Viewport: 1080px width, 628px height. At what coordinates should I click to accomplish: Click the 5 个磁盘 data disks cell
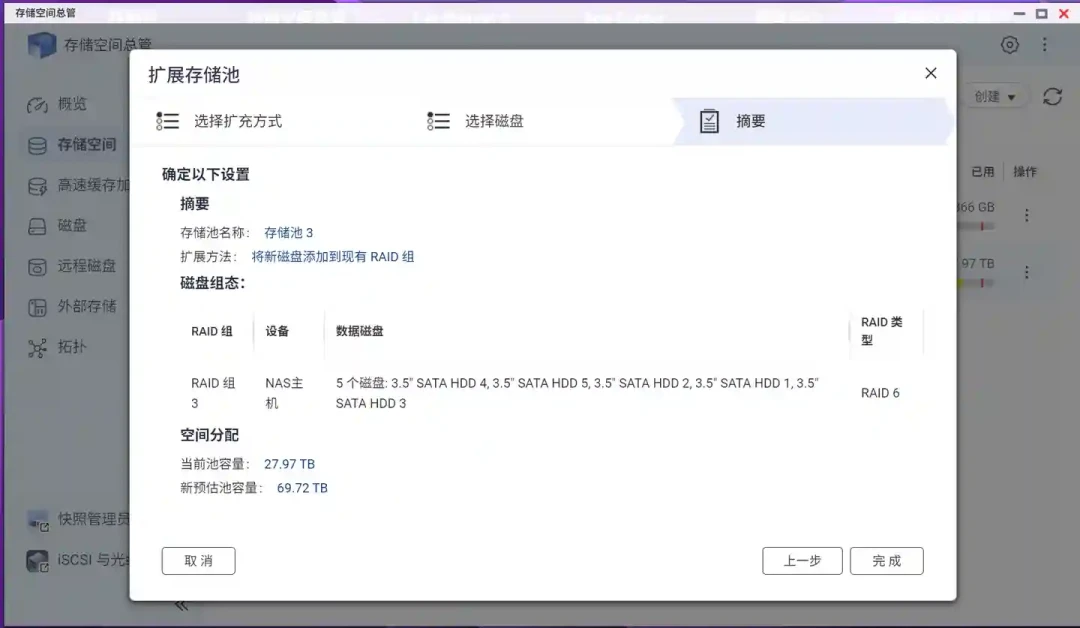(577, 393)
